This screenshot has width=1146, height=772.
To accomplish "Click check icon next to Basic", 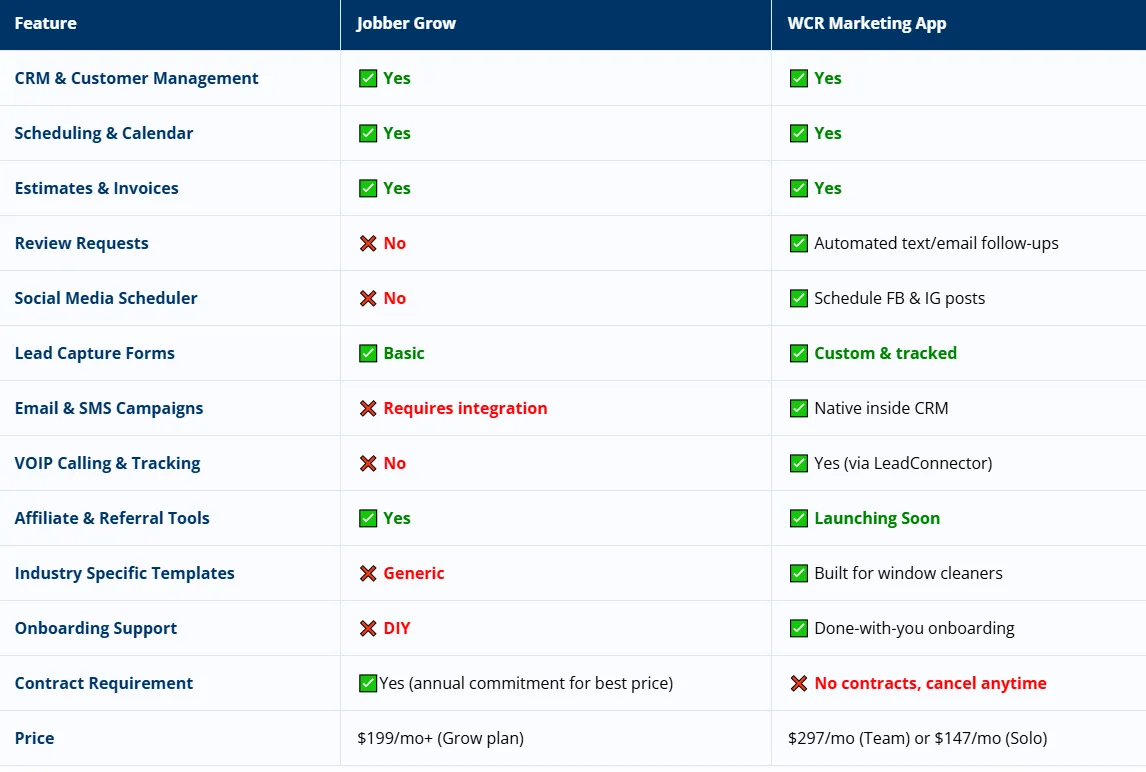I will [368, 353].
